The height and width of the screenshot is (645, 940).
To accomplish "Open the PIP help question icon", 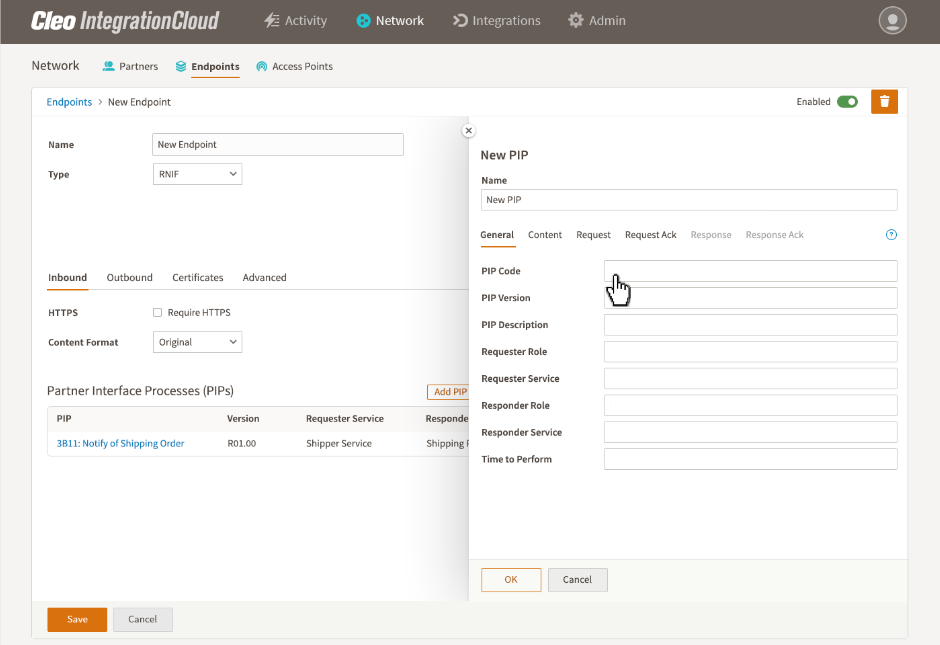I will (891, 234).
